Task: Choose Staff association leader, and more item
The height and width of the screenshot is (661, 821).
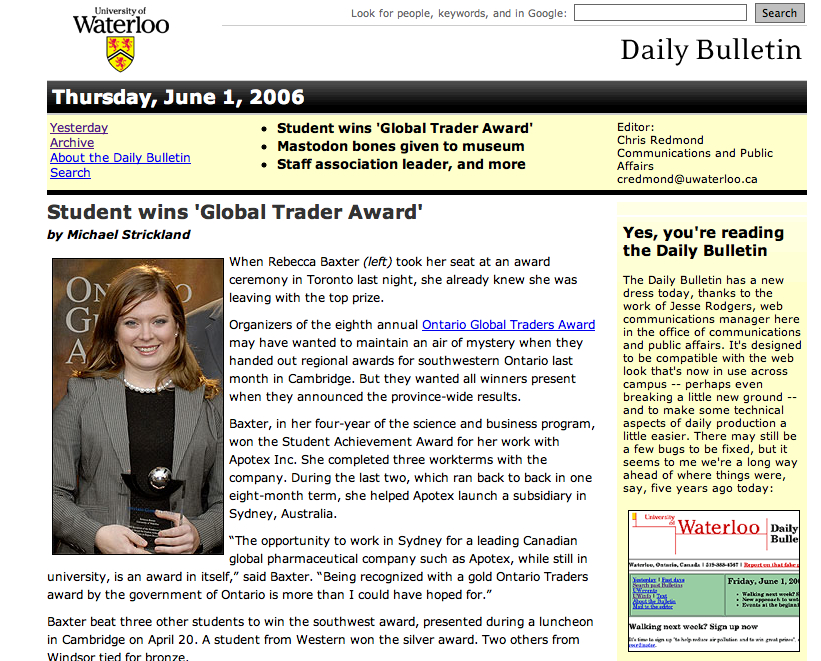Action: (400, 164)
